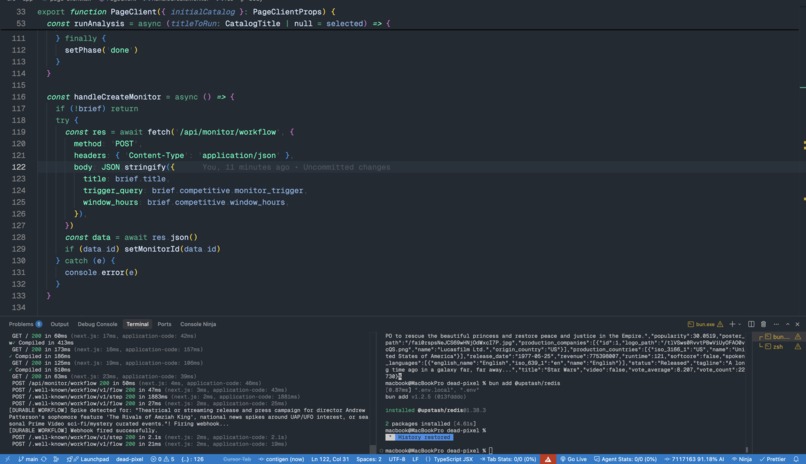806x464 pixels.
Task: Click the Agent Stats status item
Action: click(625, 459)
